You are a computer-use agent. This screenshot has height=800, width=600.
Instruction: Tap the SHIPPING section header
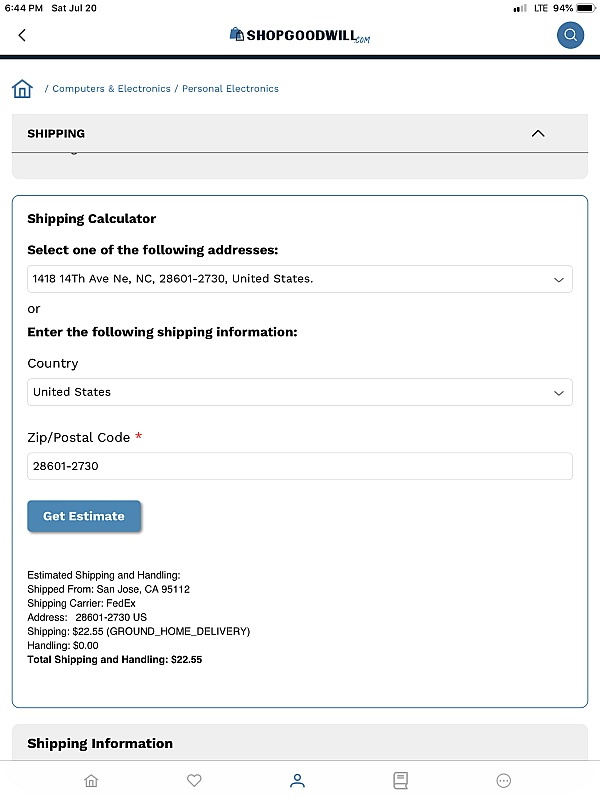300,134
